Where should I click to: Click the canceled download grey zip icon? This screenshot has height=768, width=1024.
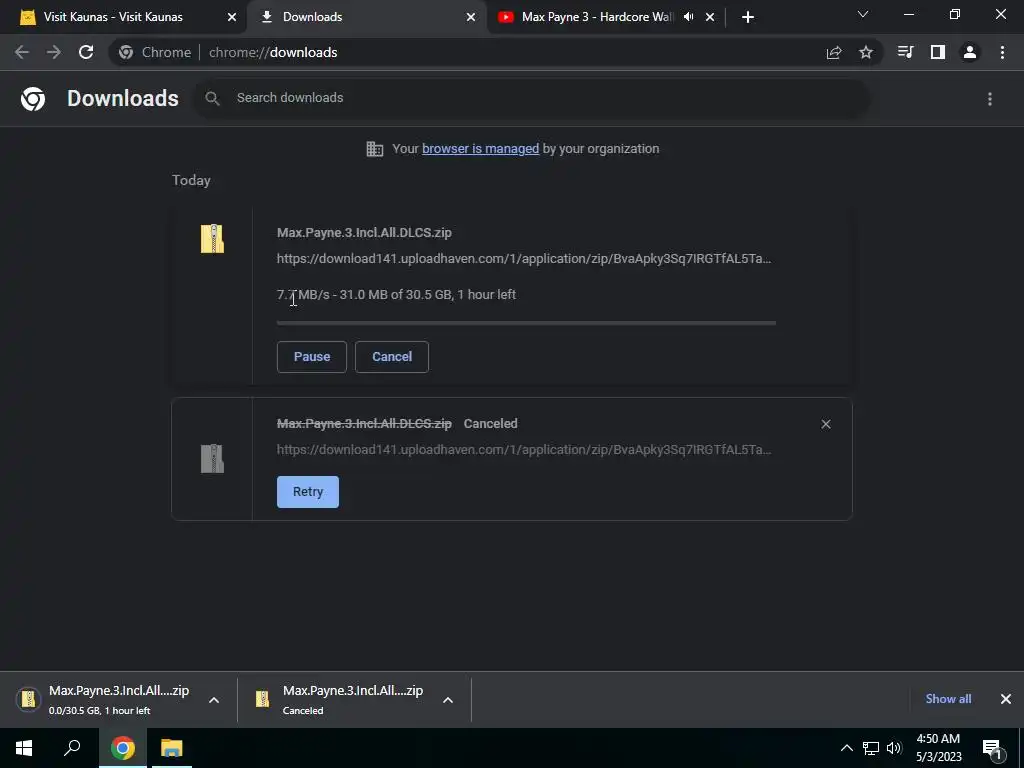[x=212, y=458]
